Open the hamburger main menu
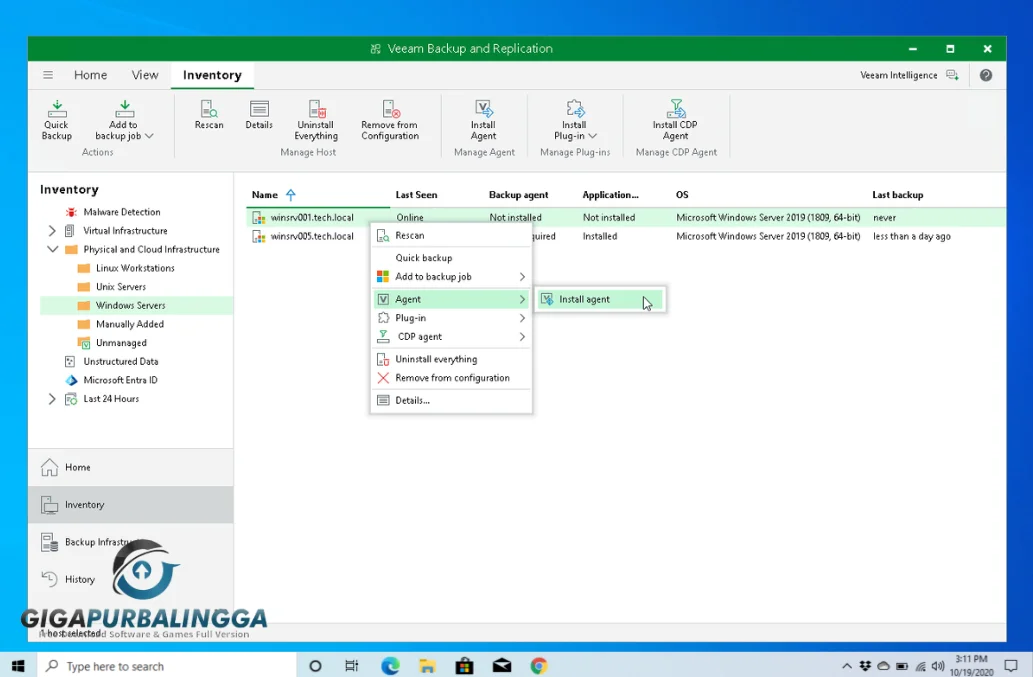This screenshot has height=677, width=1033. tap(47, 75)
